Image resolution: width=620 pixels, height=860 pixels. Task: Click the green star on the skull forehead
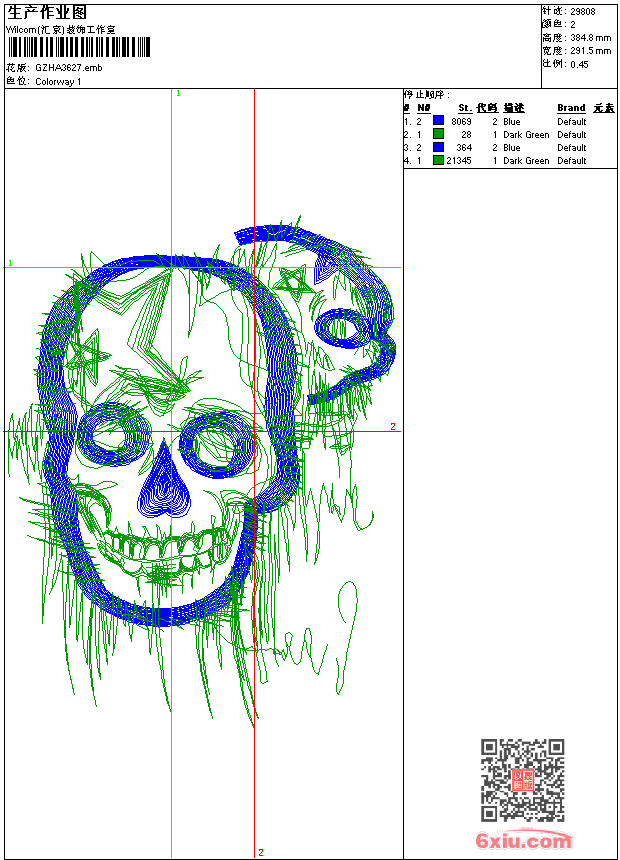[85, 352]
